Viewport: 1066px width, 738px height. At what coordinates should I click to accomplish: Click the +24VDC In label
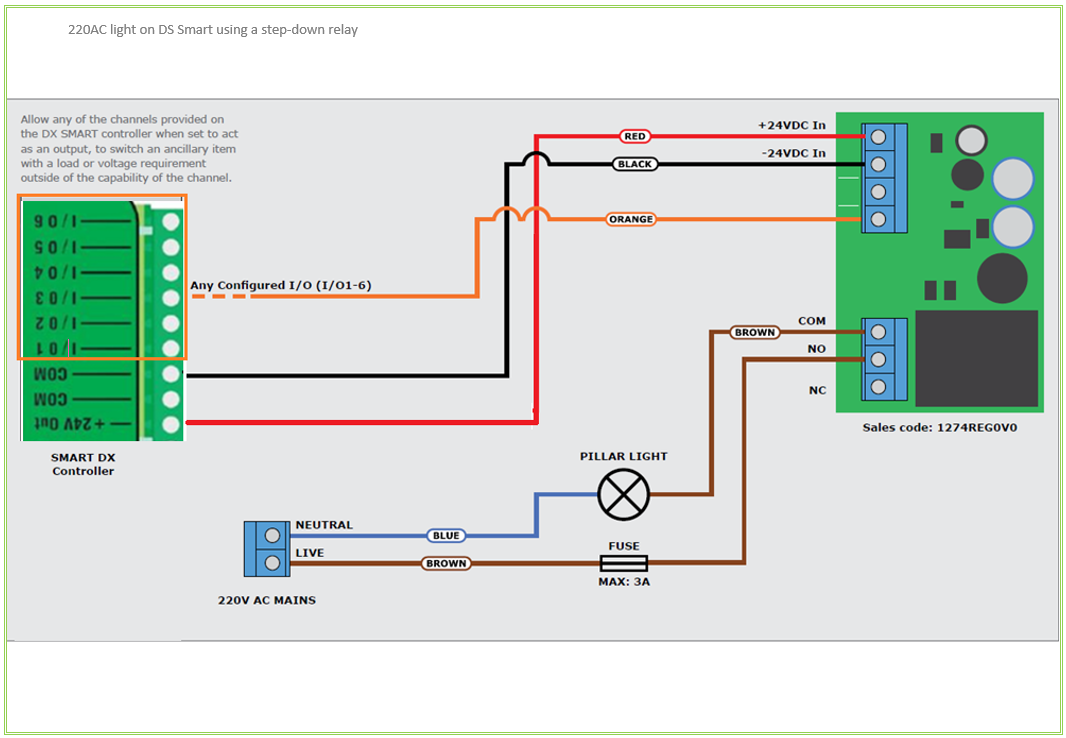coord(792,126)
